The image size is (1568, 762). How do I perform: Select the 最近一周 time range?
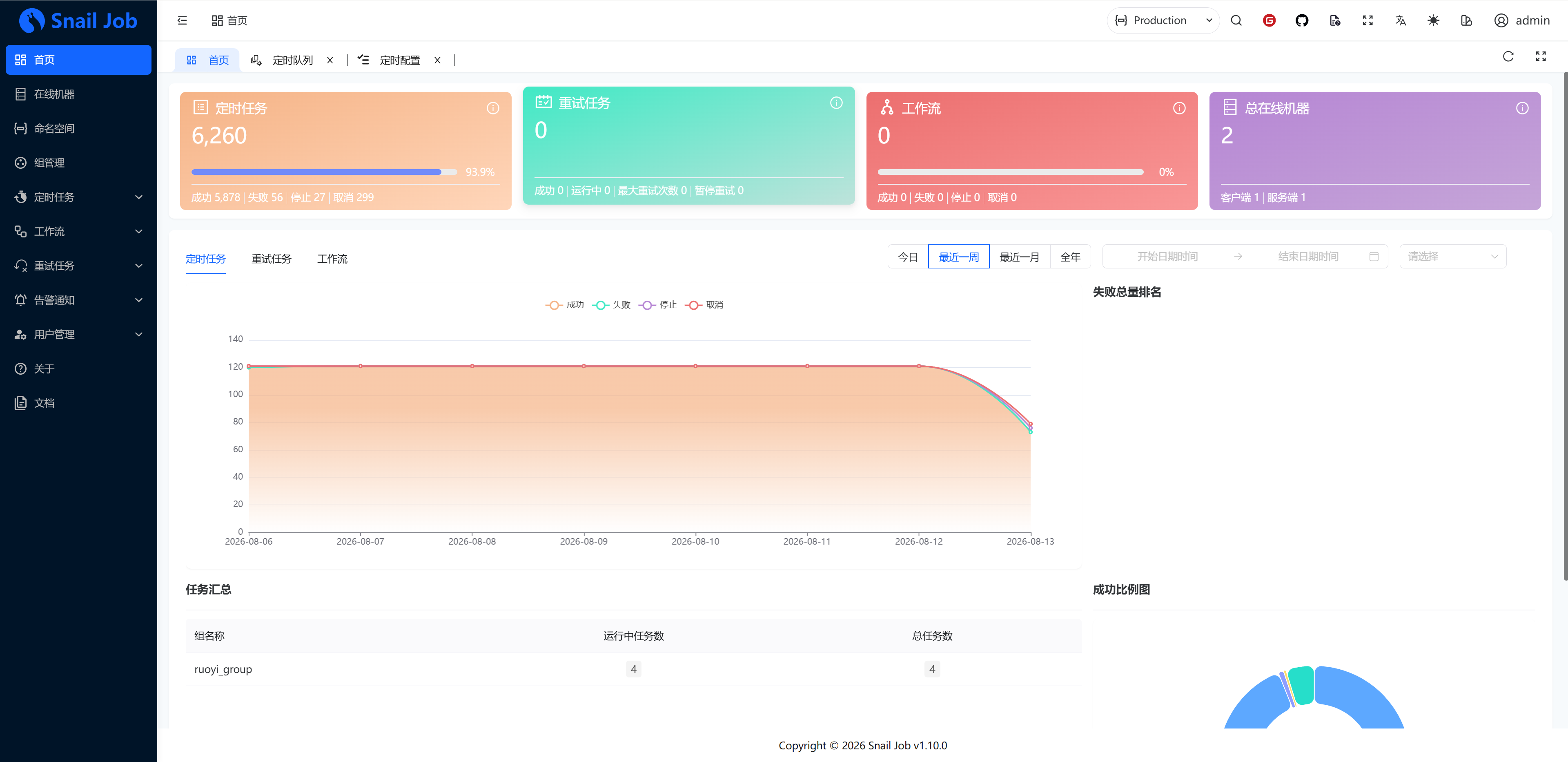[959, 257]
